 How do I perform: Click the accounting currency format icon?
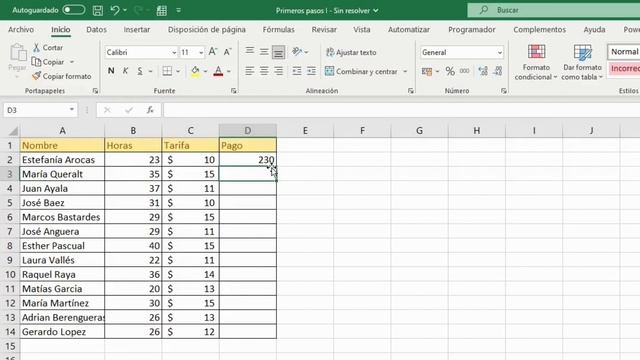[x=427, y=71]
